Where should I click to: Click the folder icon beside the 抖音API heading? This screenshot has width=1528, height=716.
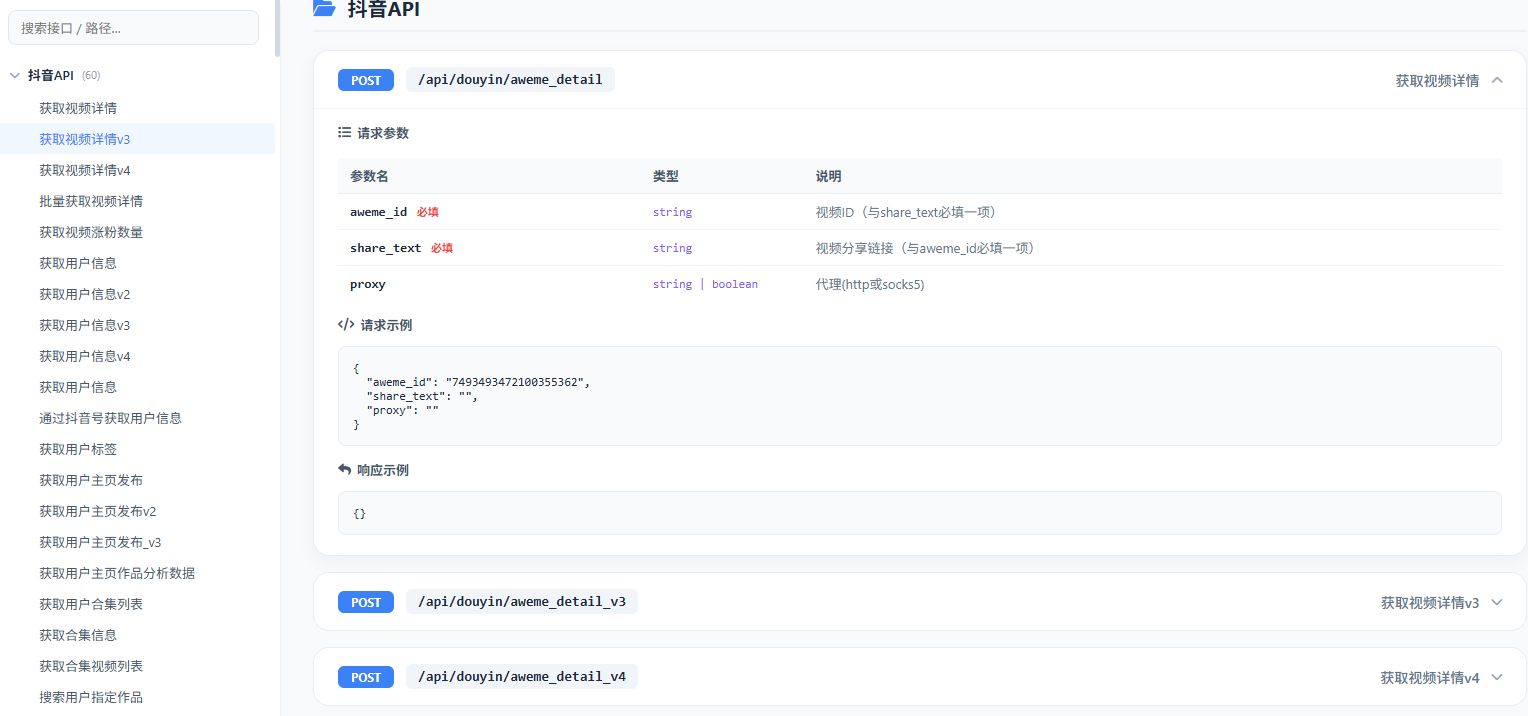click(324, 8)
